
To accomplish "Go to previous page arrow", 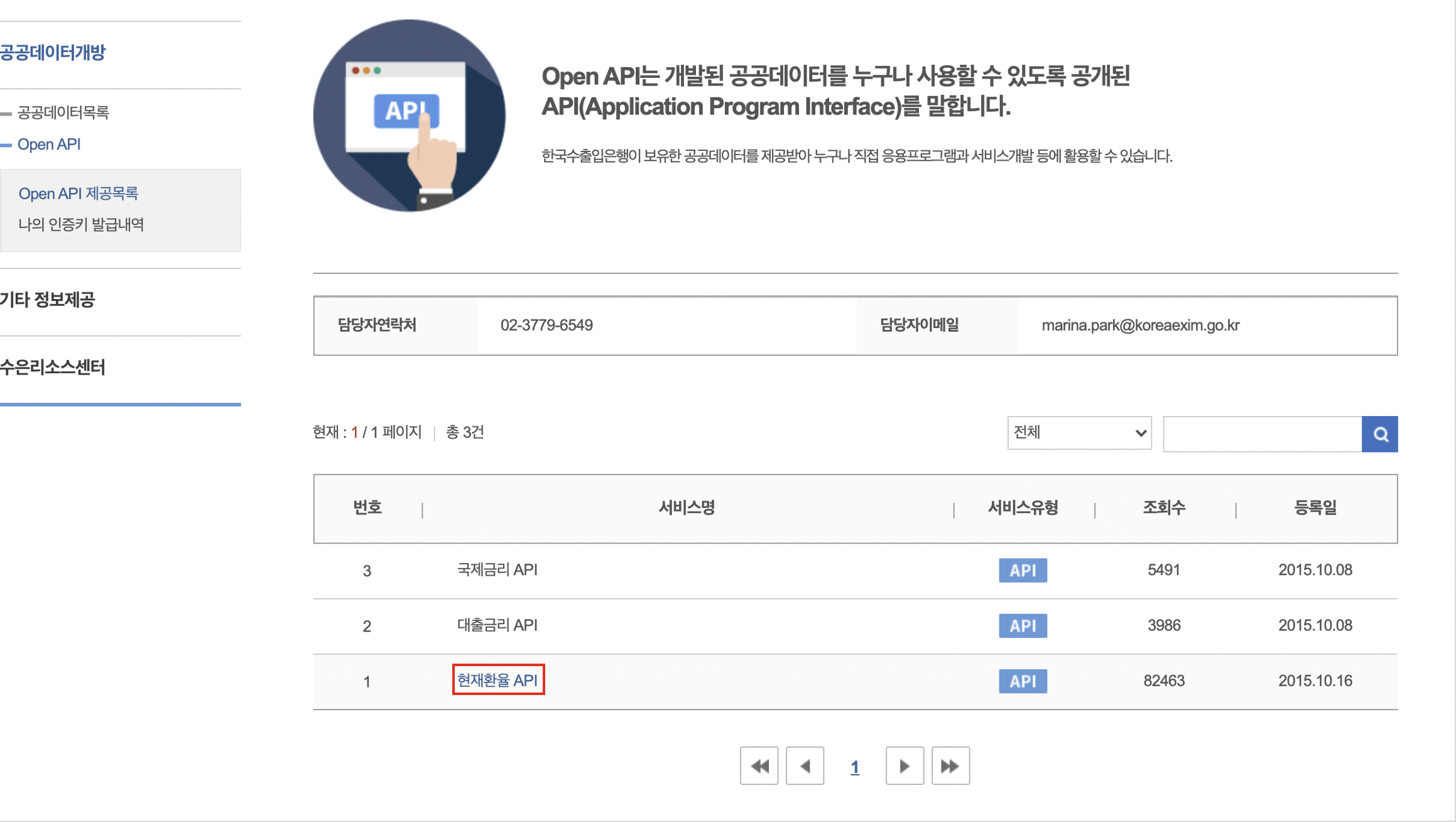I will [x=805, y=765].
